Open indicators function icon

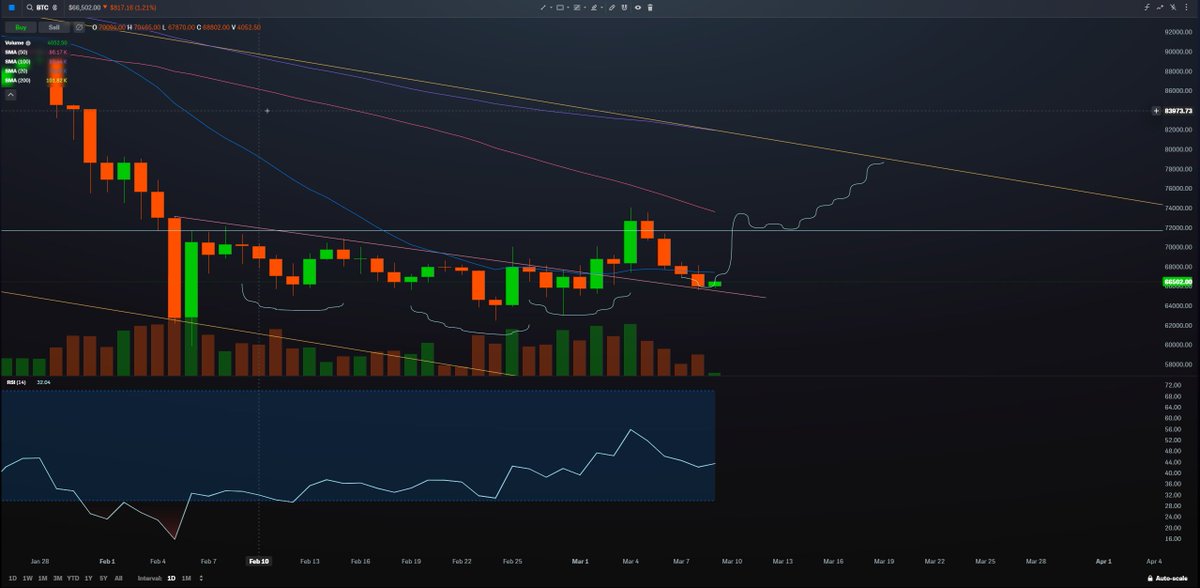click(x=1147, y=8)
